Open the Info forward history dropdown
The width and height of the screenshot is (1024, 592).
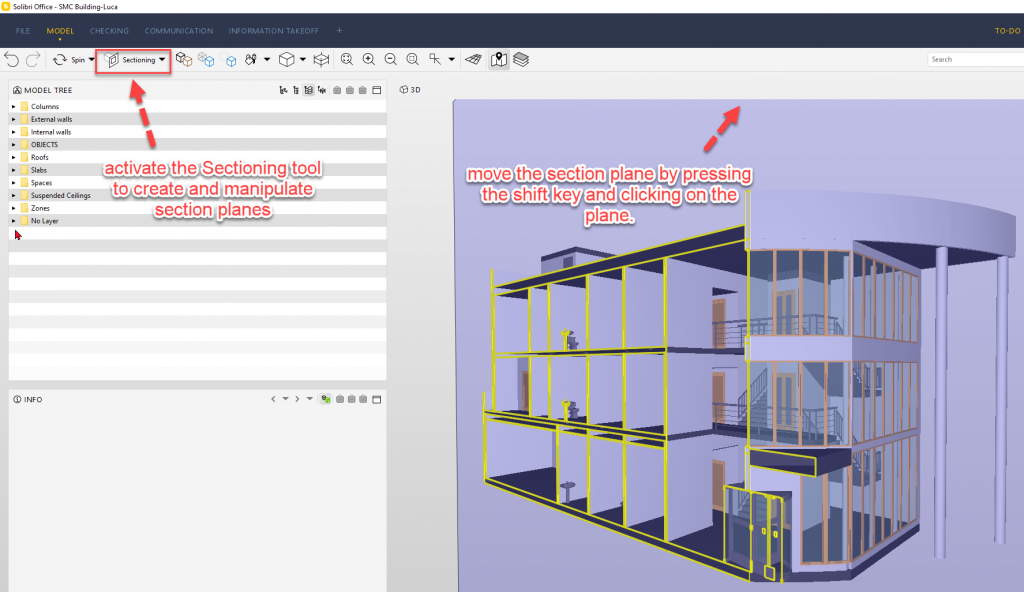310,399
